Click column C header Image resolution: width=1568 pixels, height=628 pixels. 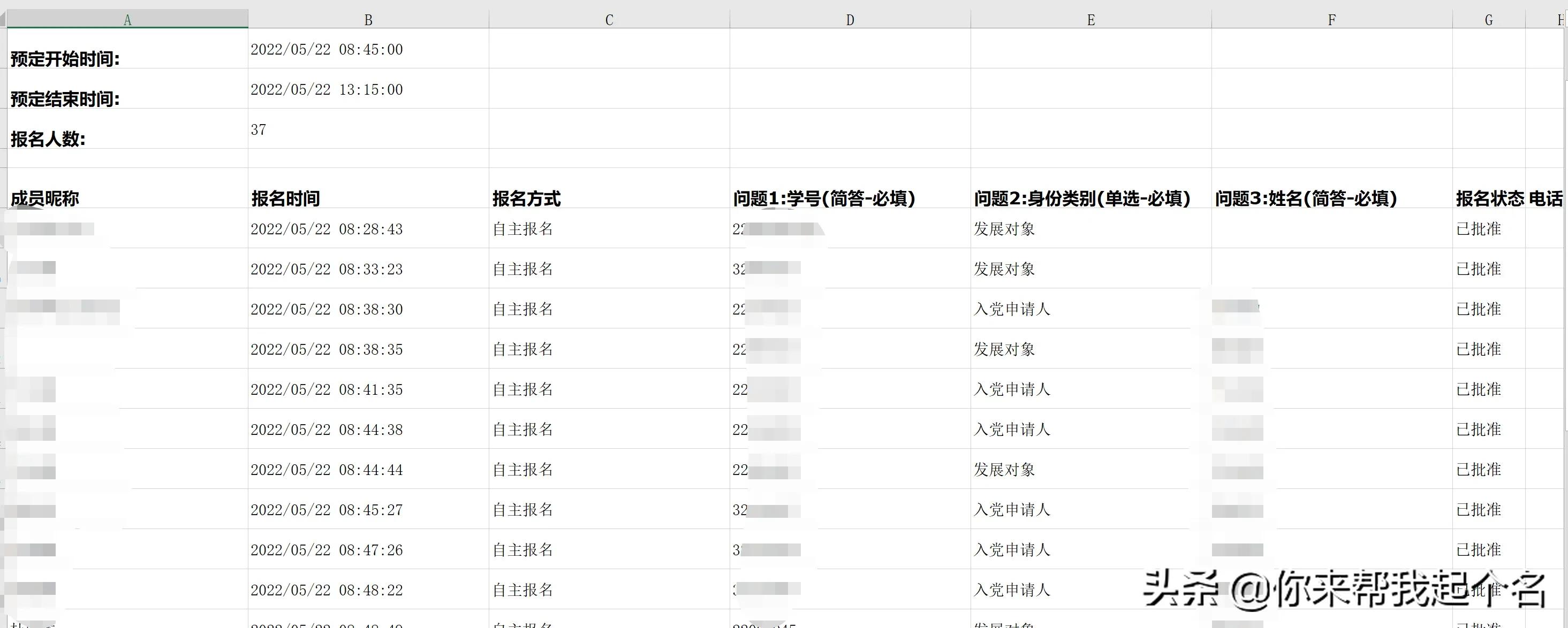point(609,19)
